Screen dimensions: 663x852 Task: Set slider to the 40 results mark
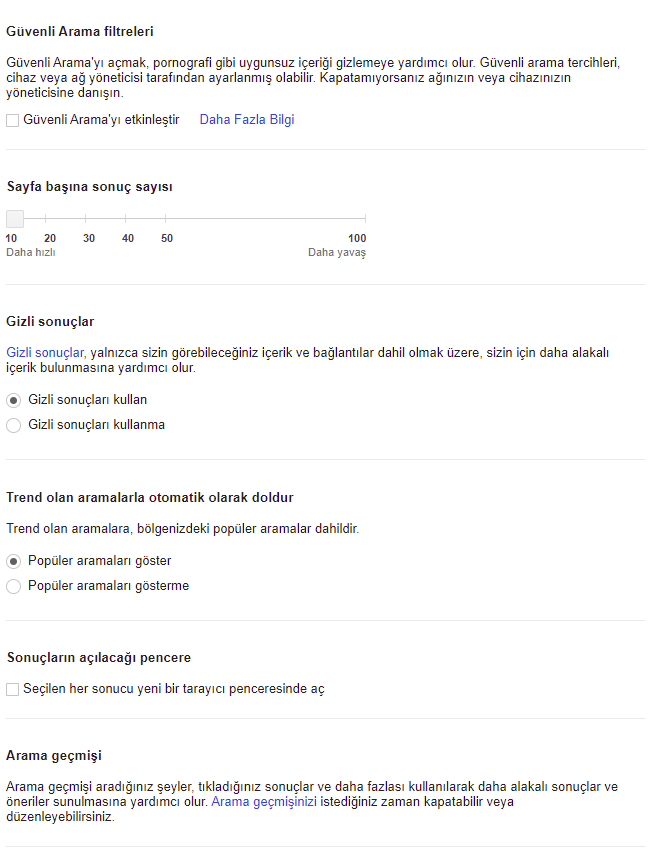coord(127,218)
